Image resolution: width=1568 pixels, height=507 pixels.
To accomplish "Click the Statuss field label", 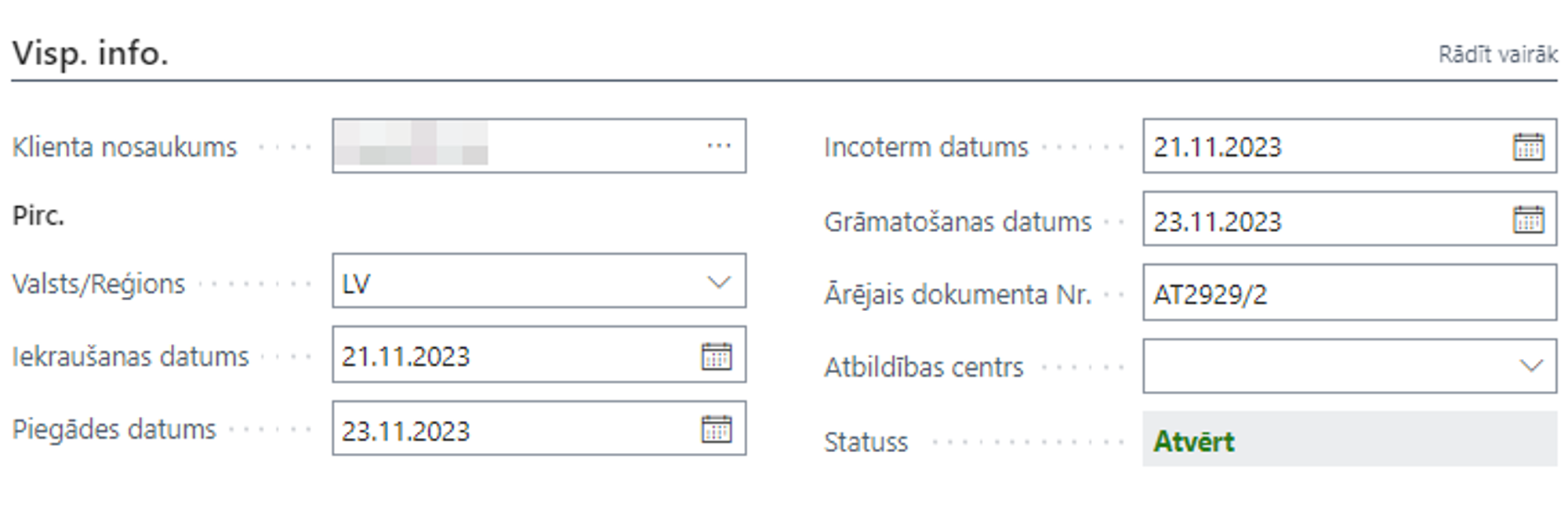I will (x=866, y=442).
